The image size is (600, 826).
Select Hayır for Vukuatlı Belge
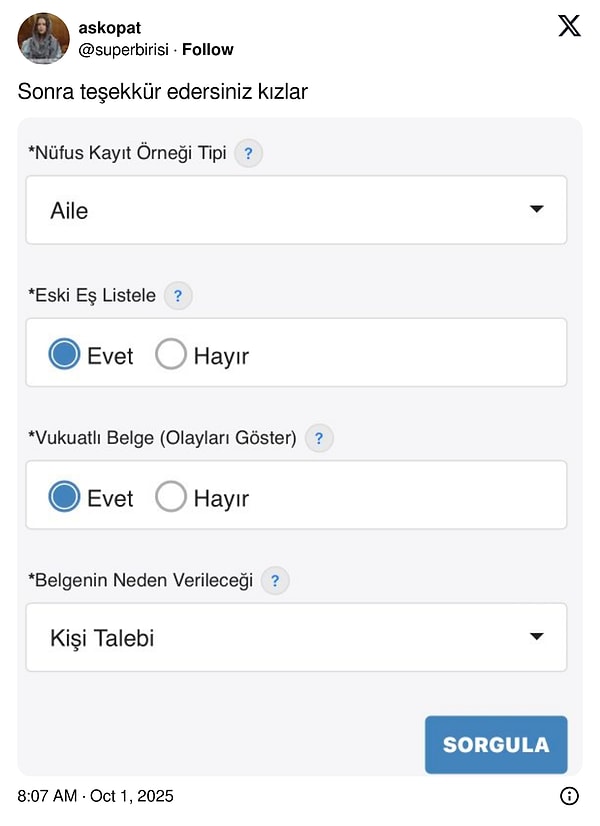click(x=171, y=496)
